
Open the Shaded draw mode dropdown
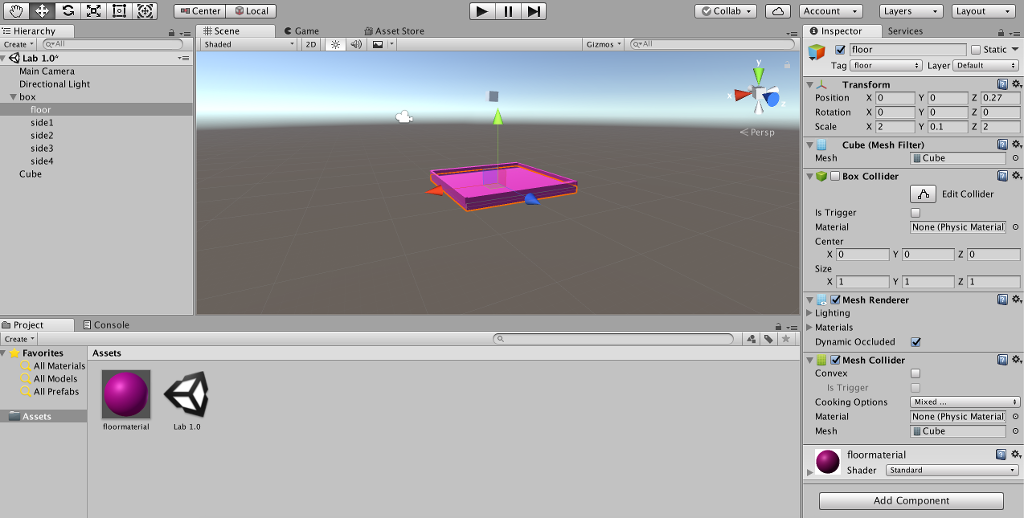tap(248, 44)
